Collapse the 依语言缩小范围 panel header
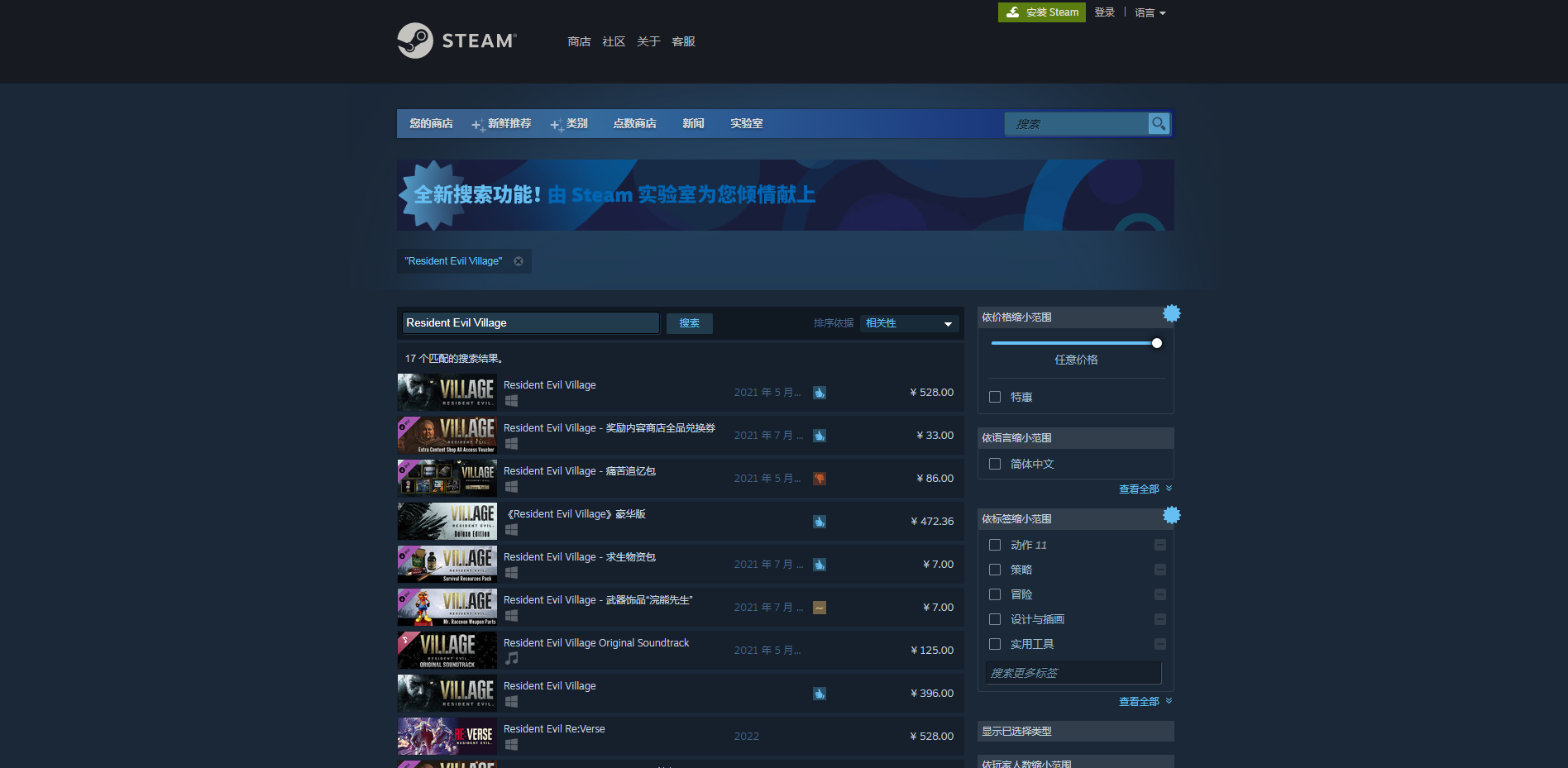 point(1075,438)
